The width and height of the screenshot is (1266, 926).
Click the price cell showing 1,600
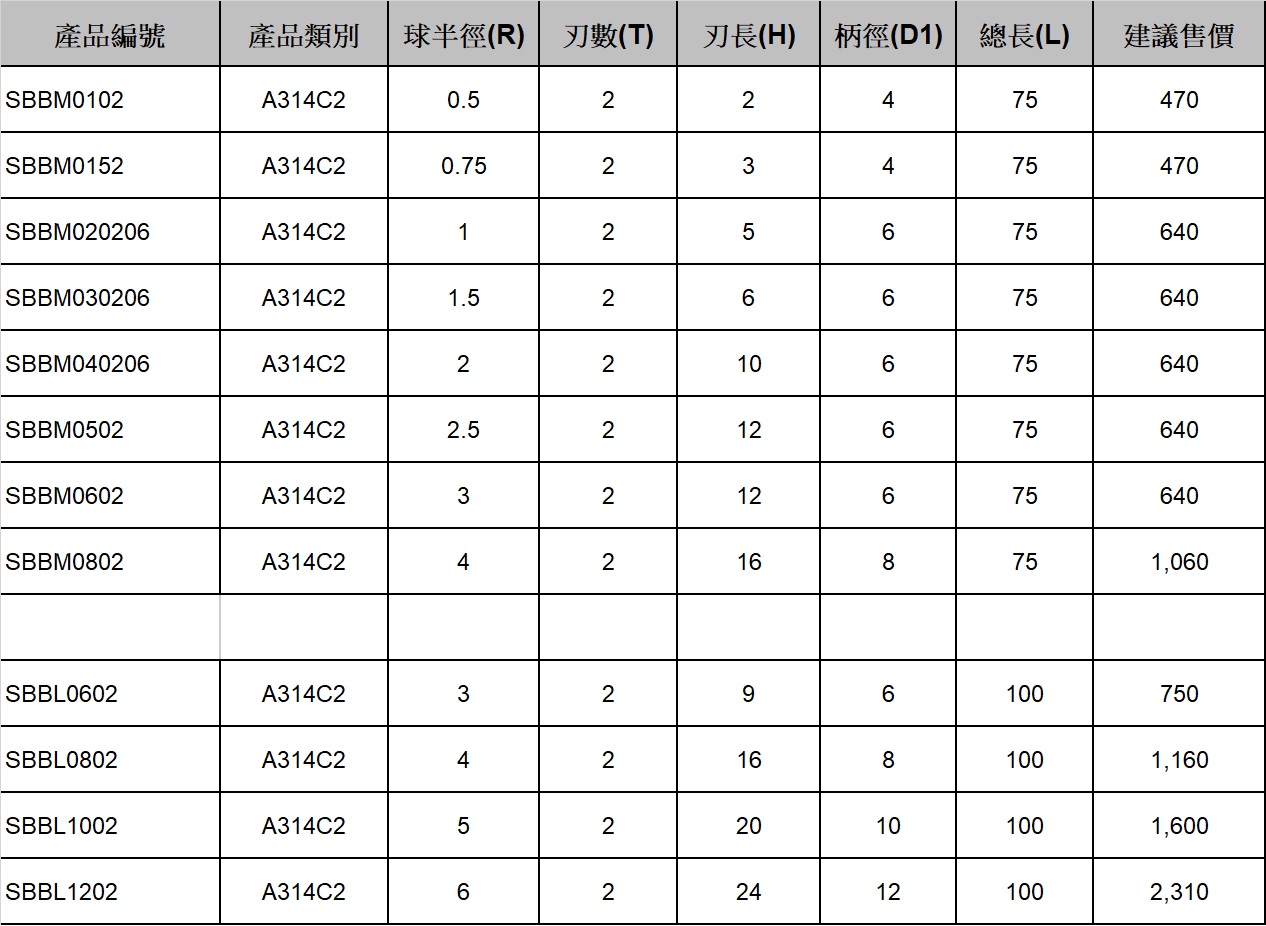pos(1179,826)
